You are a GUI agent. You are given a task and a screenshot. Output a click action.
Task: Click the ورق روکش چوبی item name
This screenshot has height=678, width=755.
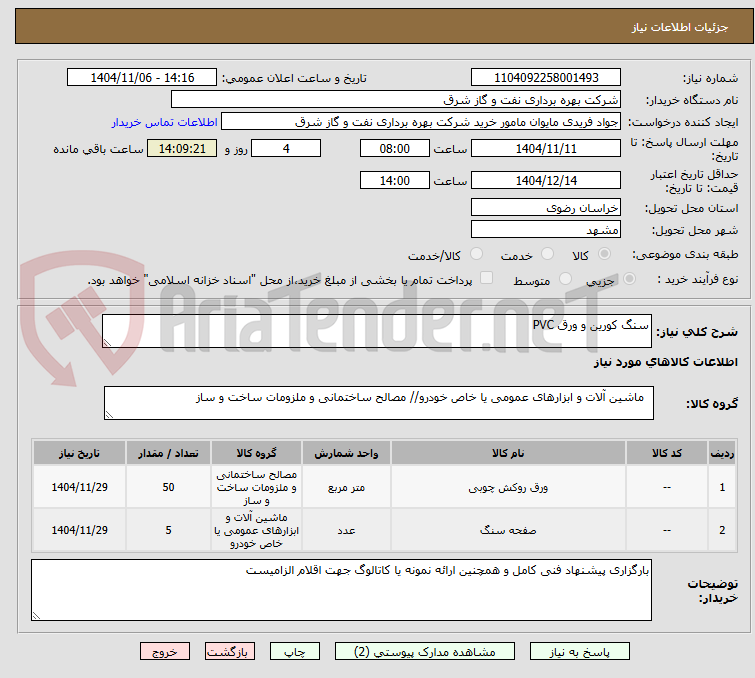(x=508, y=487)
